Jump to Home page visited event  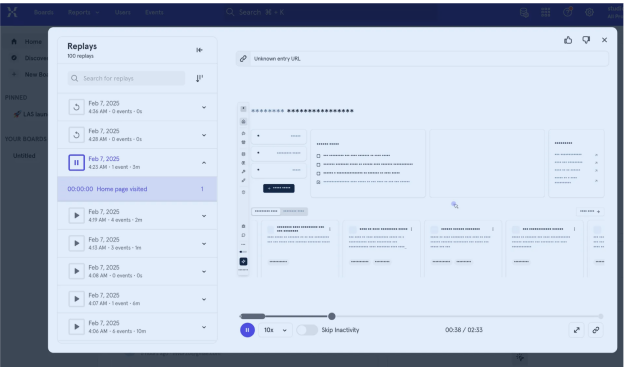(137, 189)
